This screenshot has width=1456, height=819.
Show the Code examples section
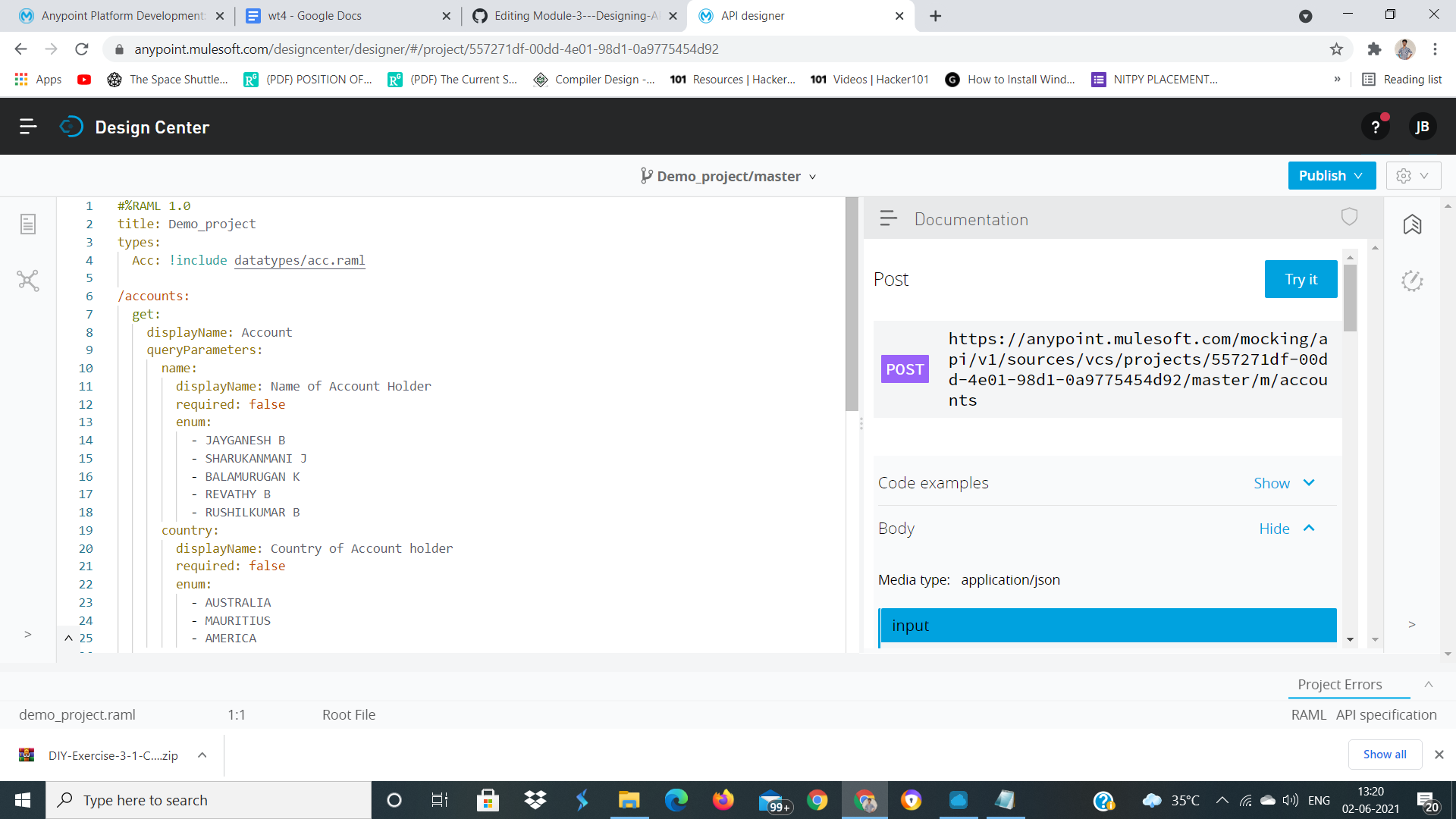1284,483
